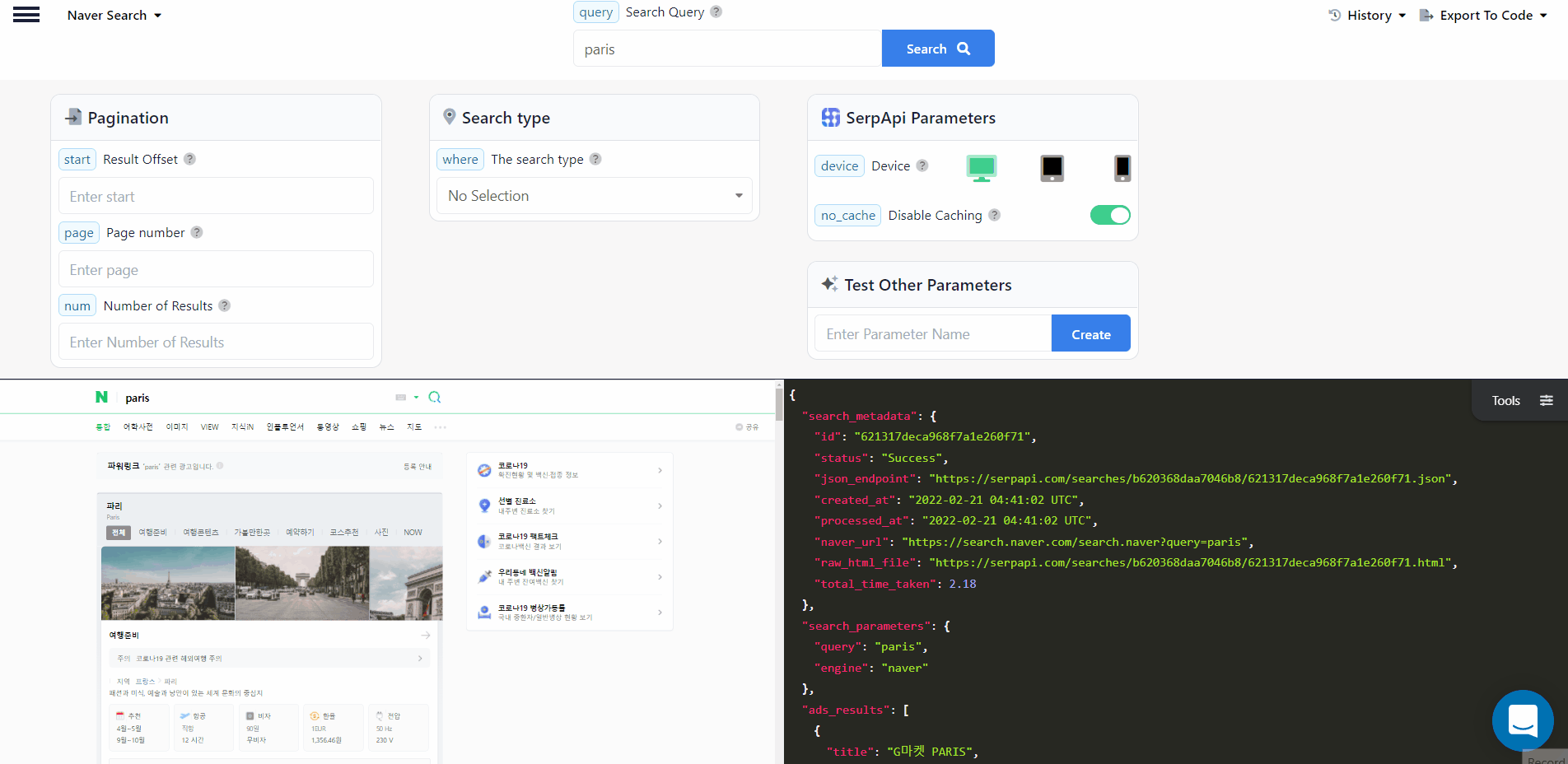
Task: Click the Enter page input field
Action: tap(216, 269)
